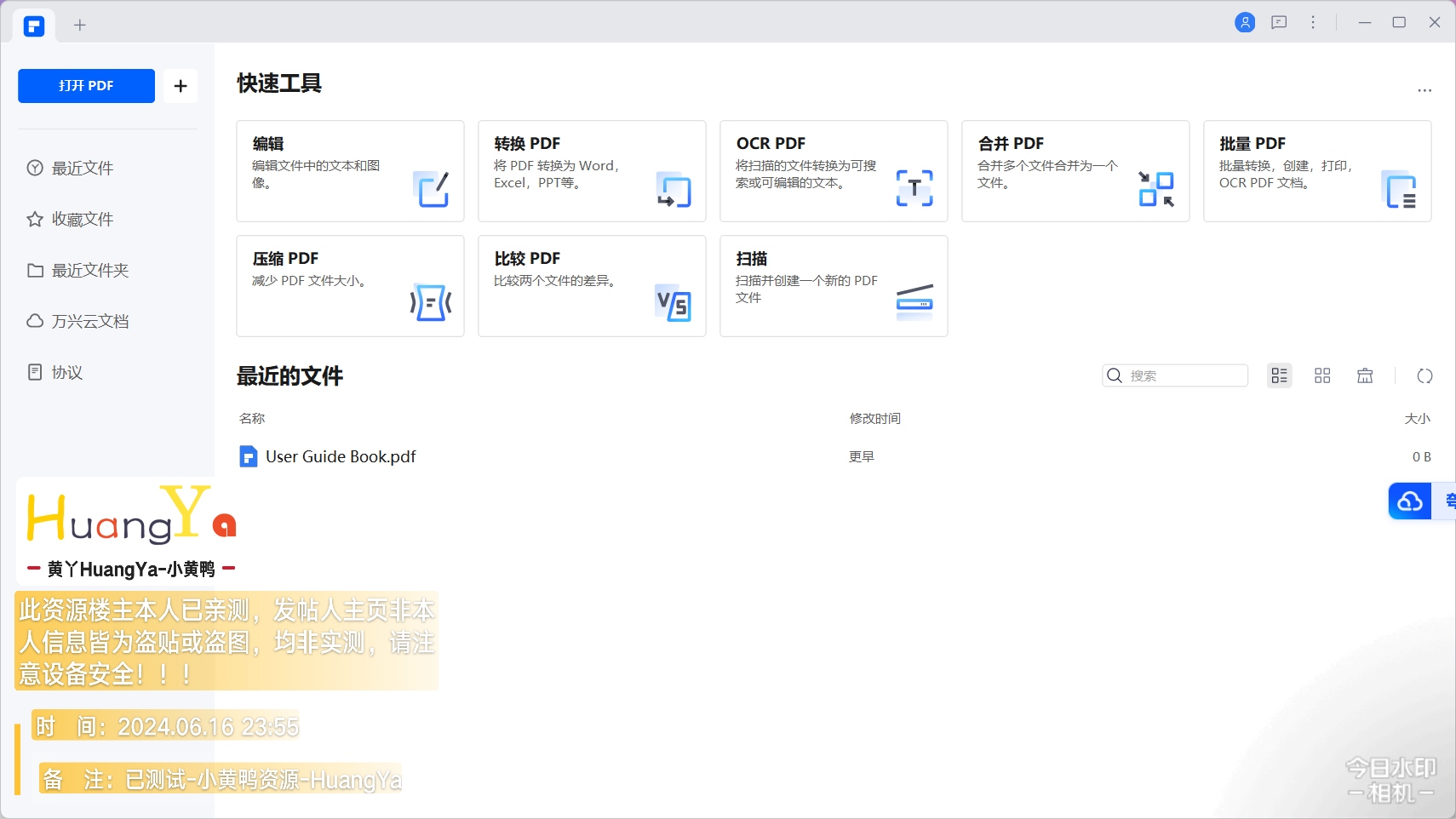The width and height of the screenshot is (1456, 819).
Task: Click the 打开 PDF button
Action: 86,86
